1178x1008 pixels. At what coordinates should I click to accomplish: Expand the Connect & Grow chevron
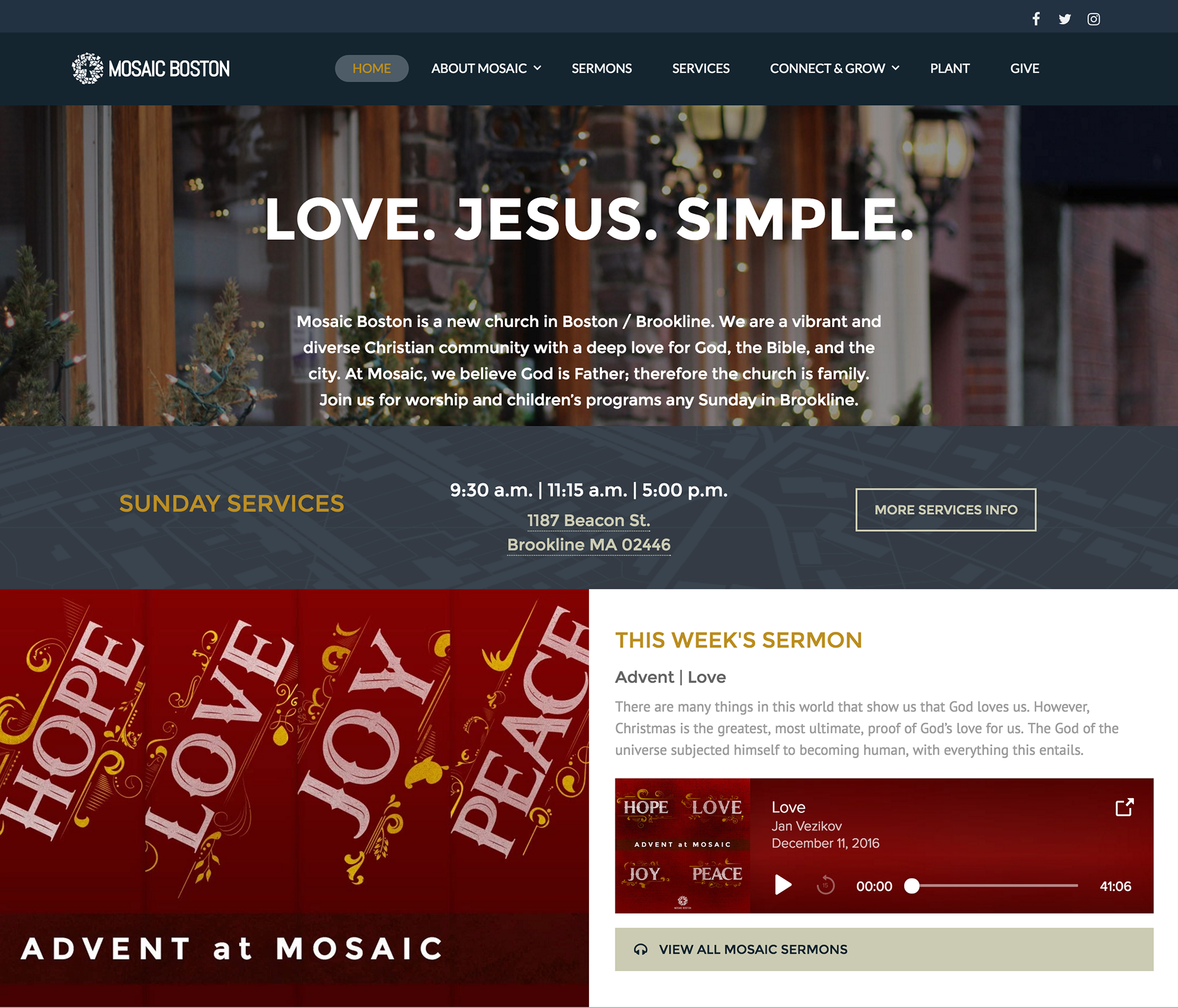click(896, 68)
